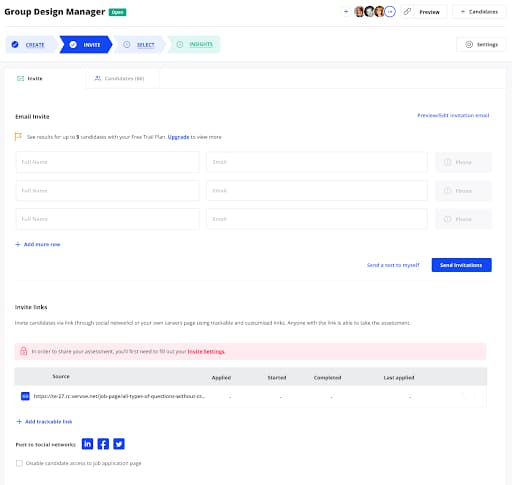512x485 pixels.
Task: Click the Settings gear button
Action: tap(482, 44)
